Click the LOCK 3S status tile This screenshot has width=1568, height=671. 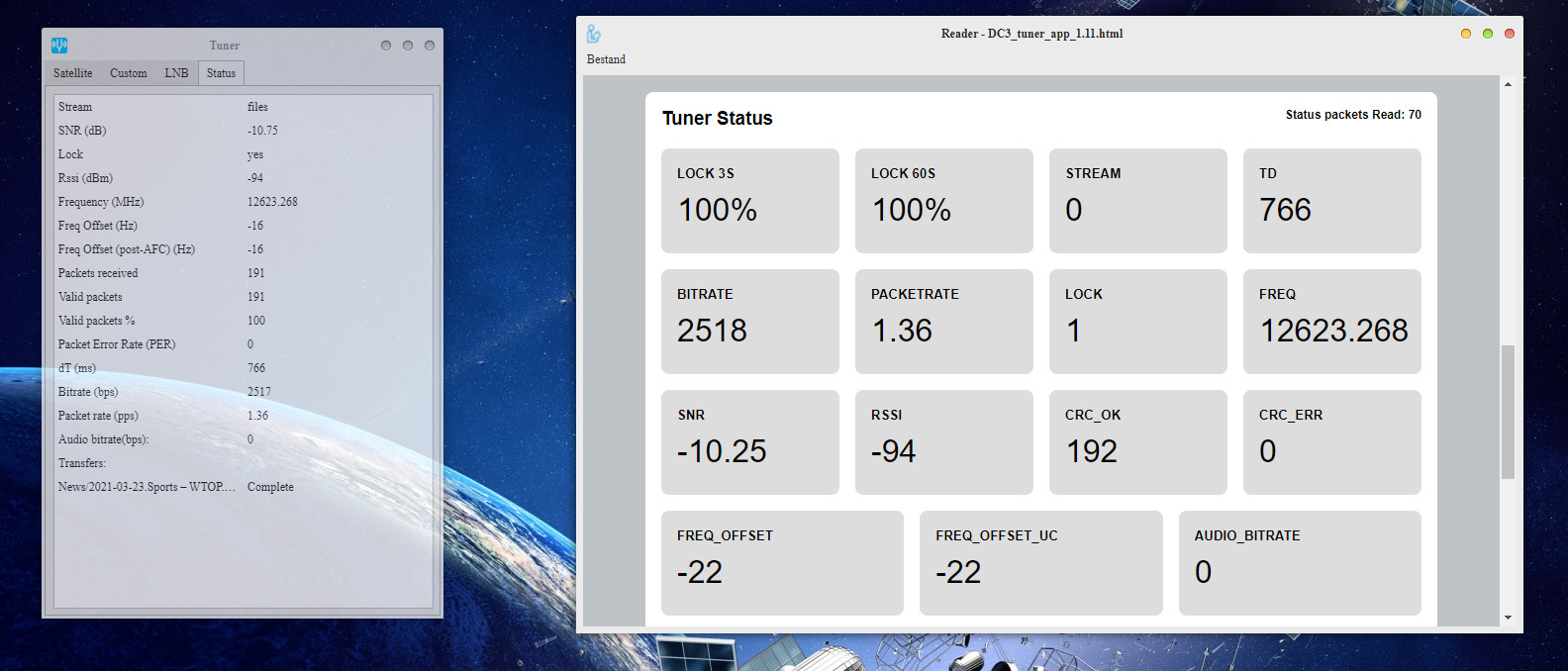click(749, 200)
